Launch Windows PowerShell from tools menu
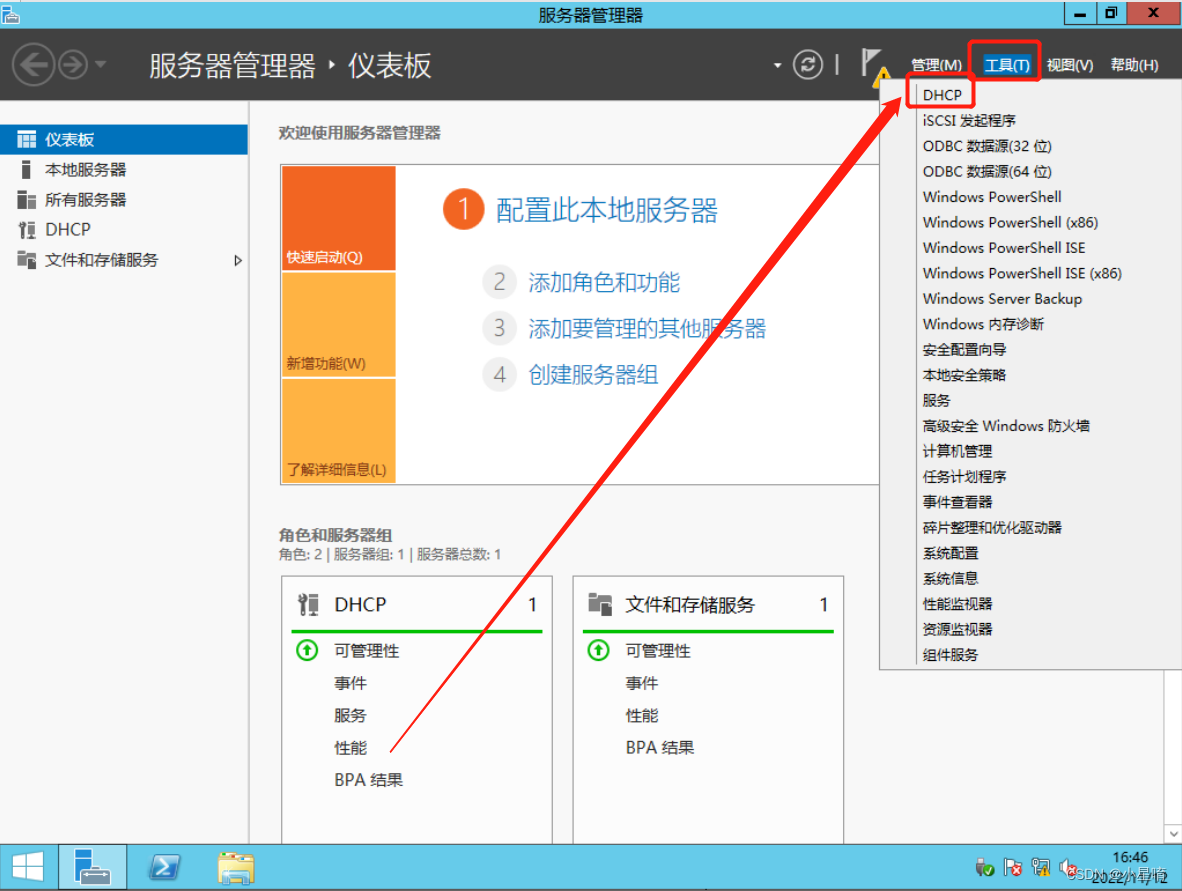Viewport: 1182px width, 891px height. pos(991,197)
